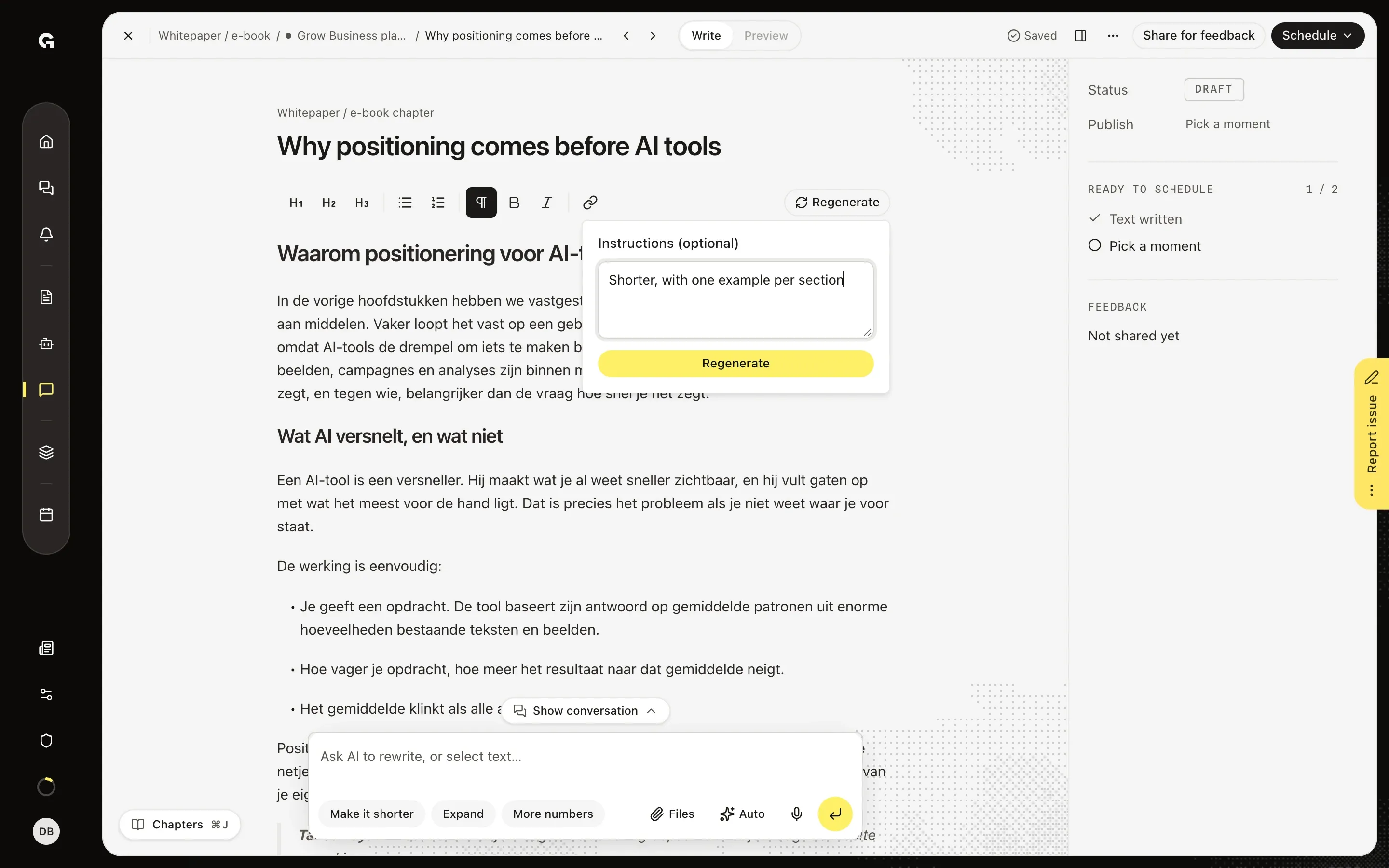Toggle paragraph formatting button
Viewport: 1389px width, 868px height.
pos(481,203)
